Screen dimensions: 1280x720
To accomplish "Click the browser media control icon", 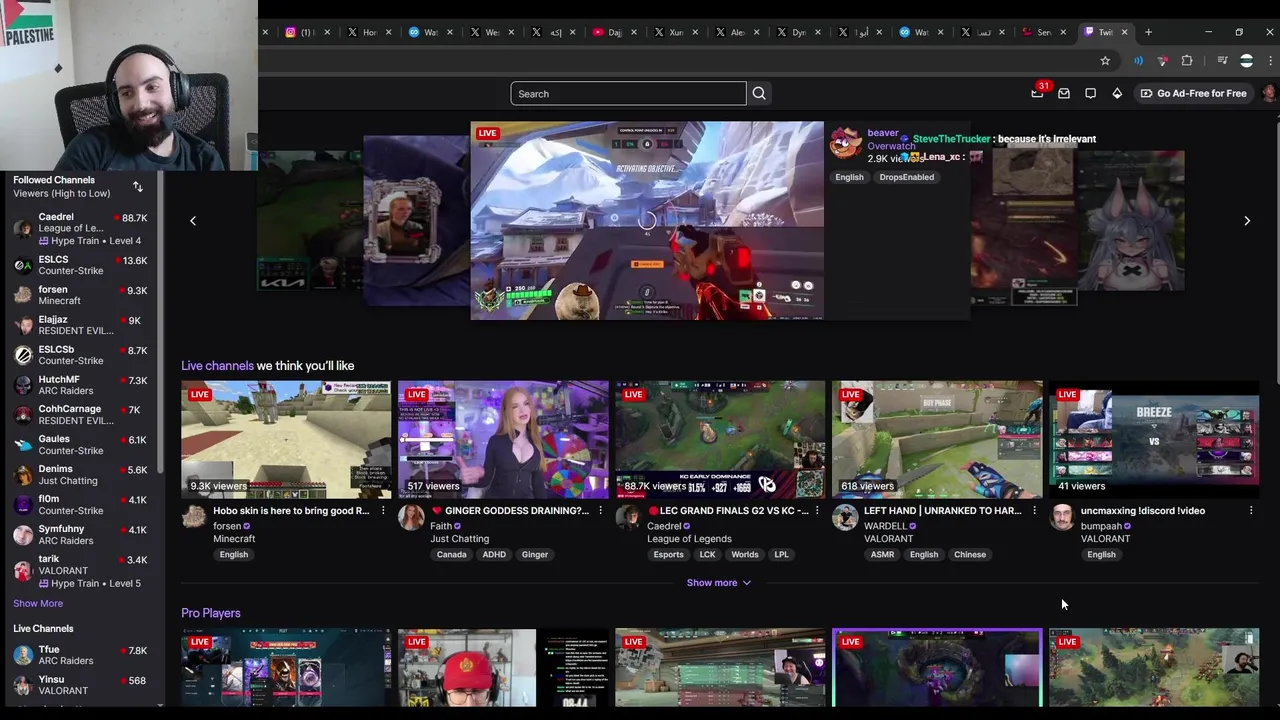I will pos(1222,61).
